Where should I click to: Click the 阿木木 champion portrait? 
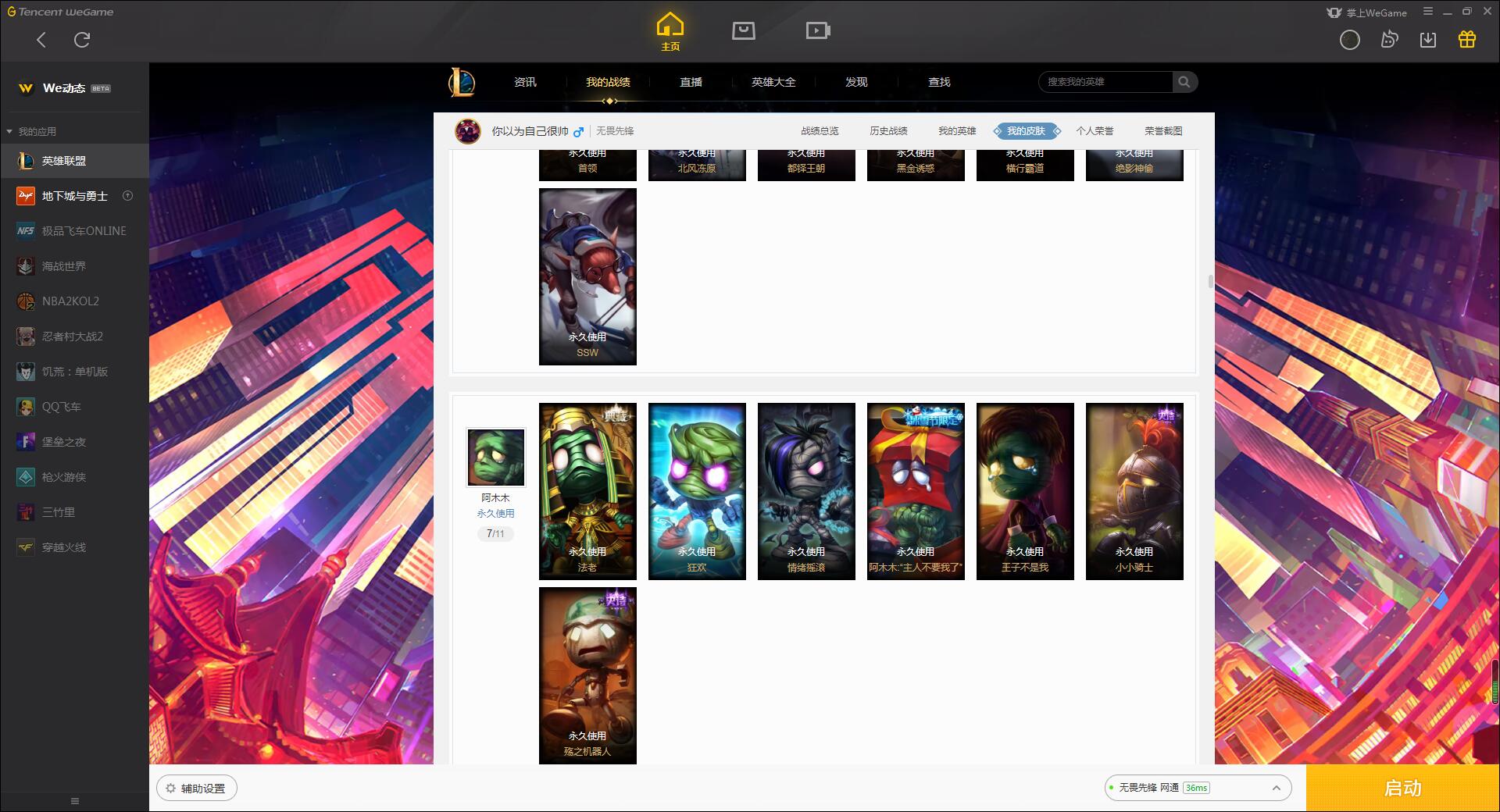click(495, 457)
